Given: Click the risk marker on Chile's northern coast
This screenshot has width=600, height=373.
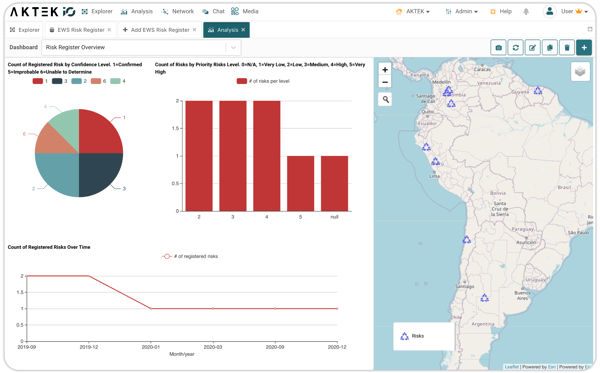Looking at the screenshot, I should 466,239.
